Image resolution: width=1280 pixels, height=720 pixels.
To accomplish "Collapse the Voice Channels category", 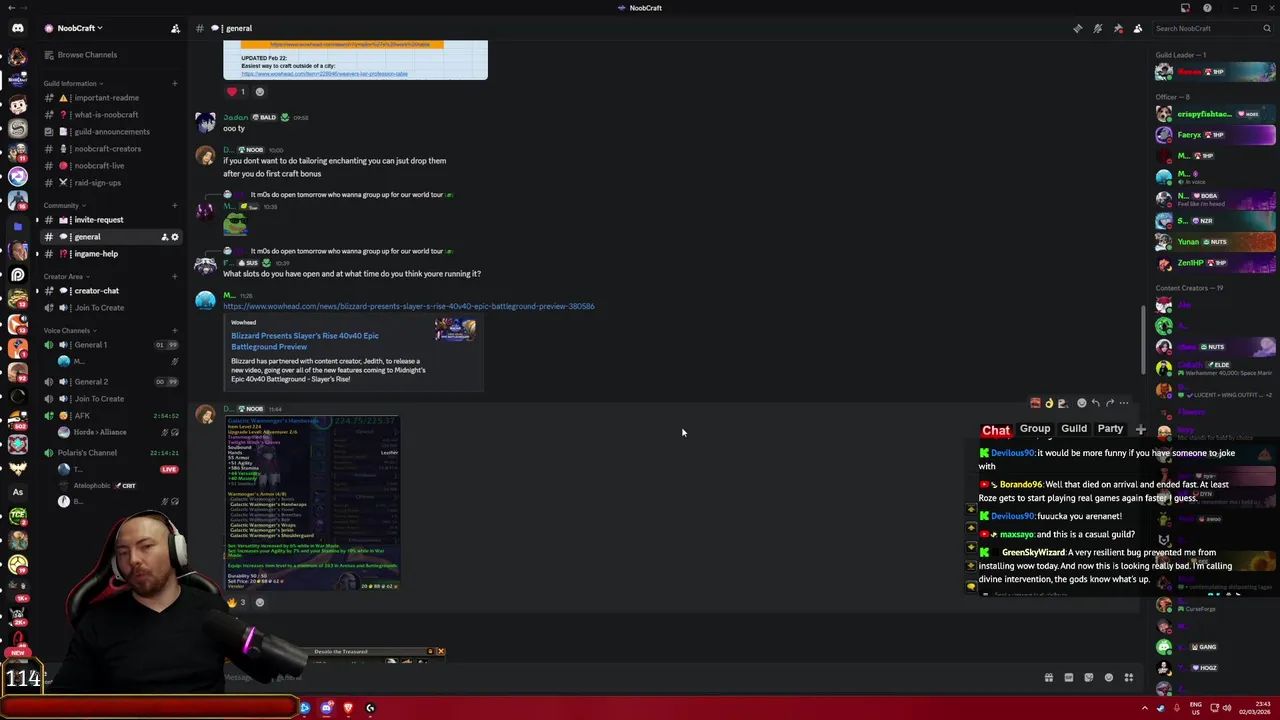I will pos(69,330).
